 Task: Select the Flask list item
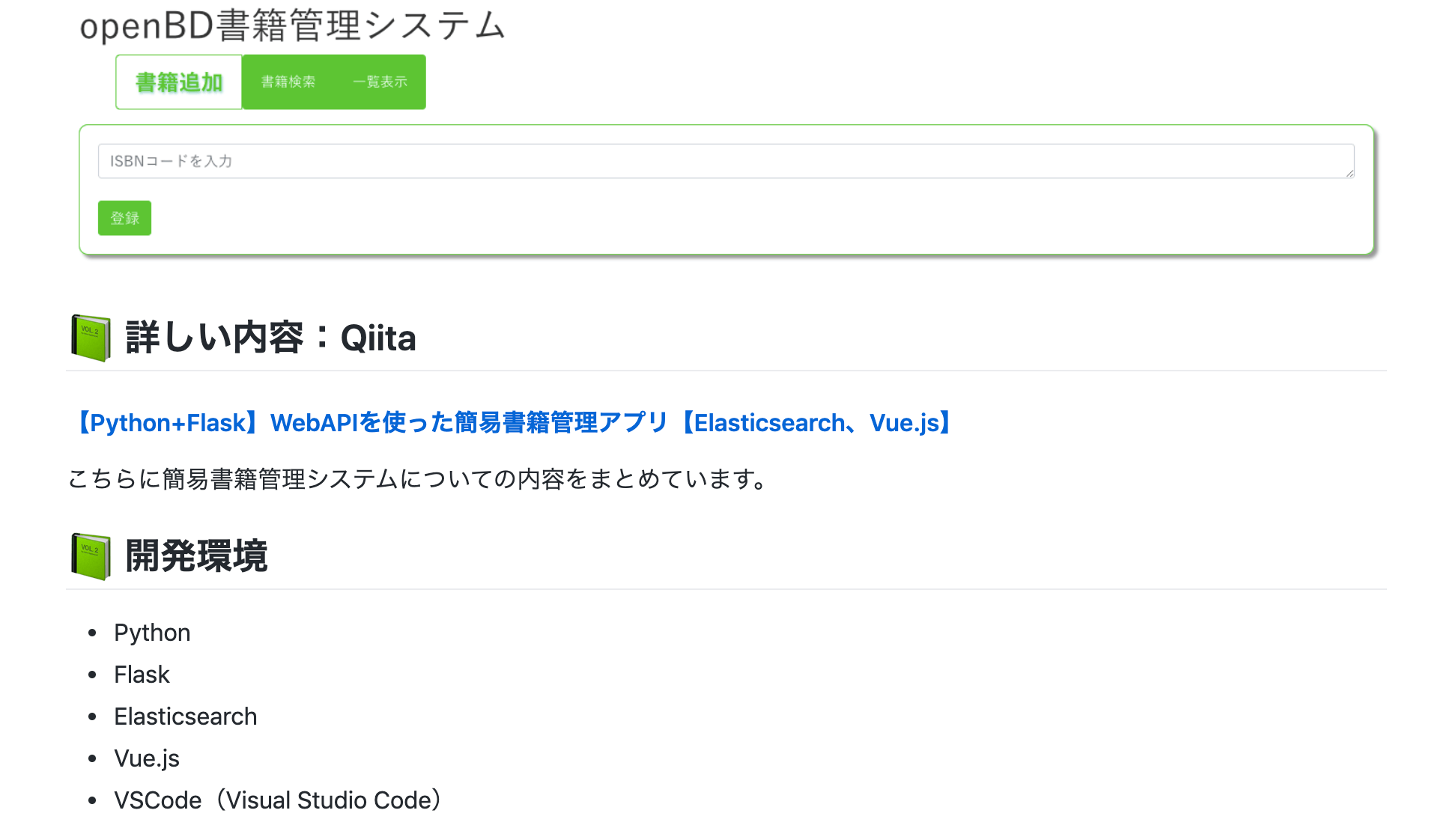142,675
